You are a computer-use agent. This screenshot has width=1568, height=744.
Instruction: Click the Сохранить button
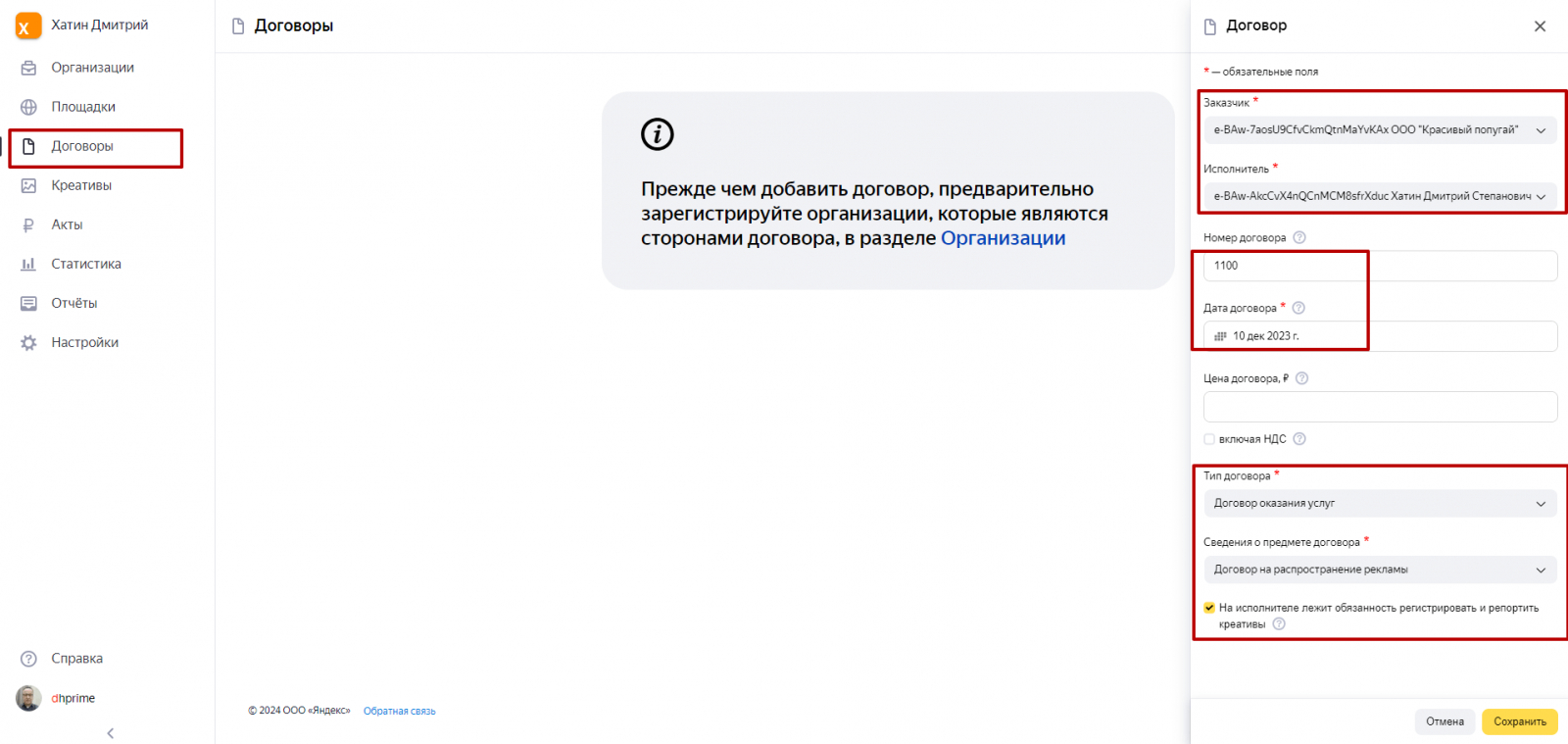(1520, 721)
